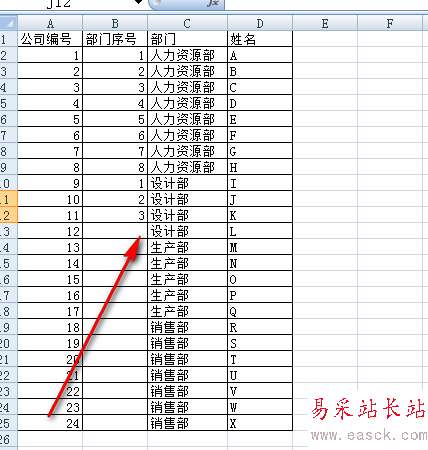
Task: Select name cell K
Action: click(x=260, y=215)
